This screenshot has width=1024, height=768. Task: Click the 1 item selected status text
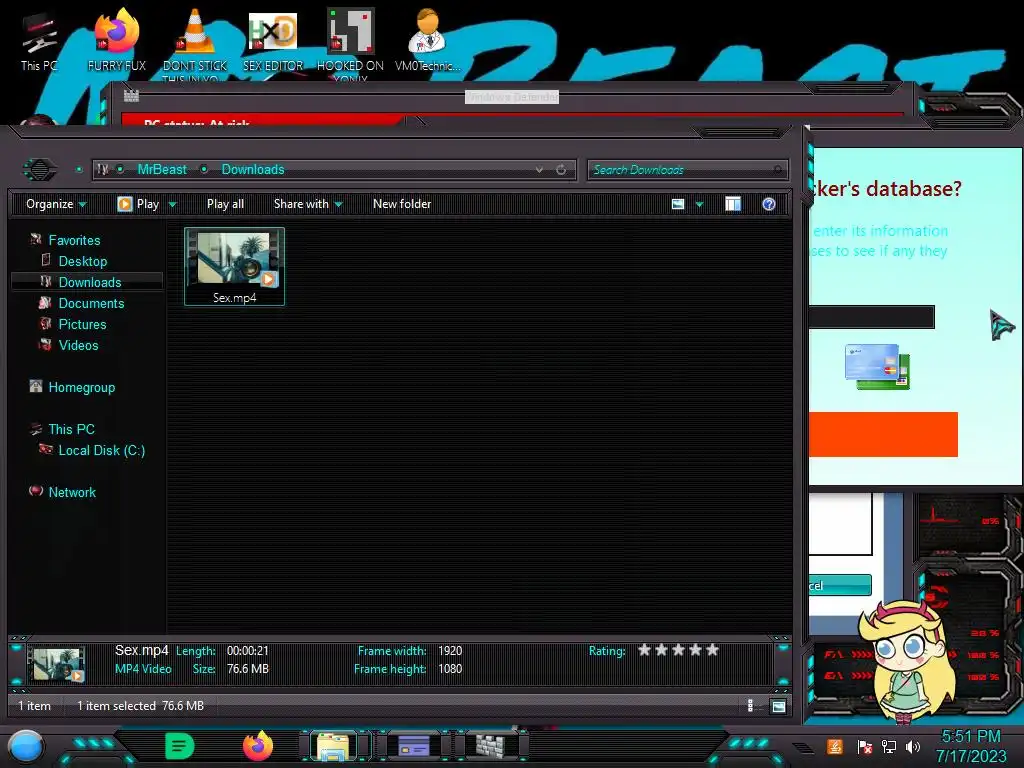116,706
